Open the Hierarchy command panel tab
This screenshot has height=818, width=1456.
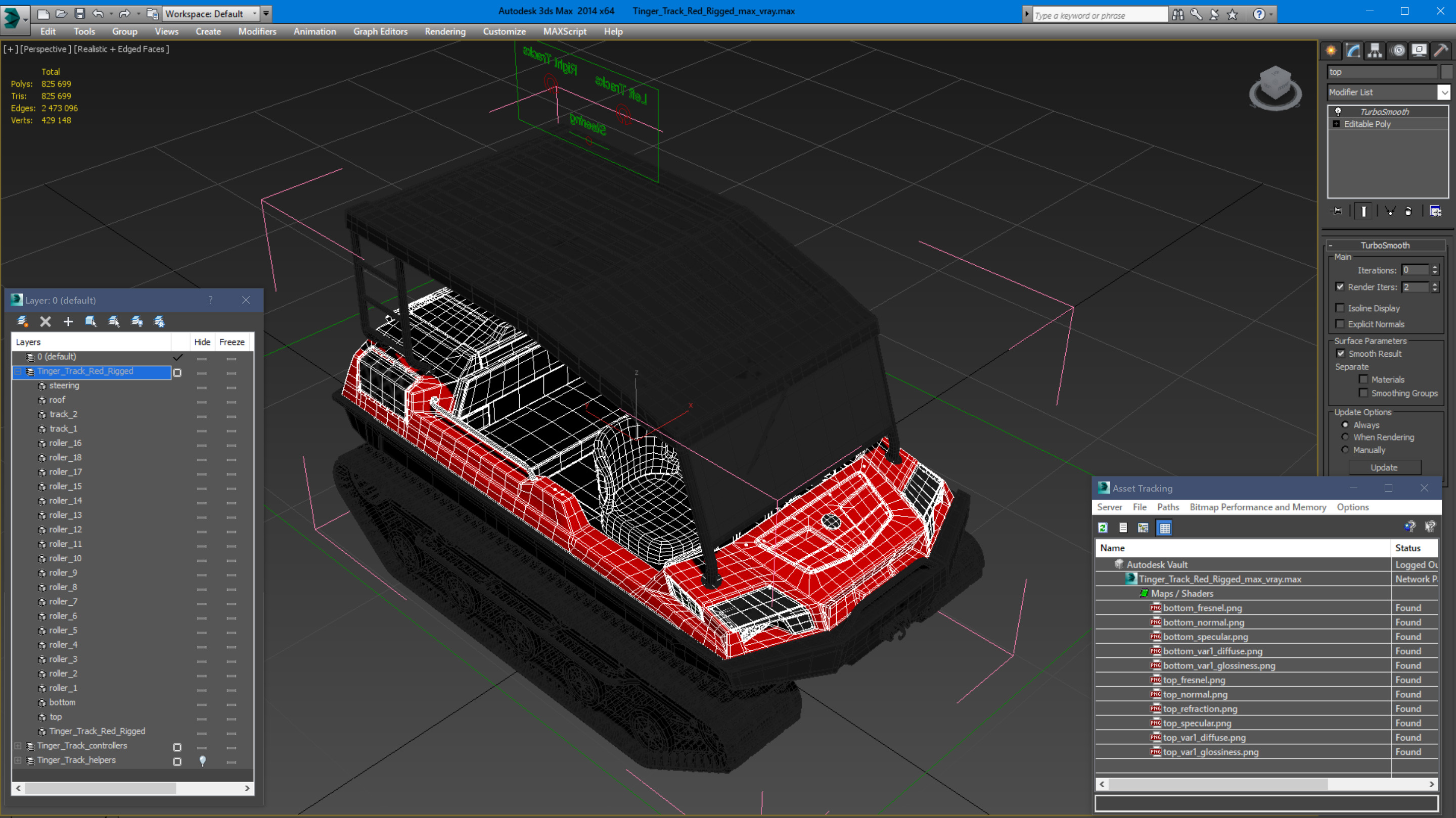point(1375,51)
